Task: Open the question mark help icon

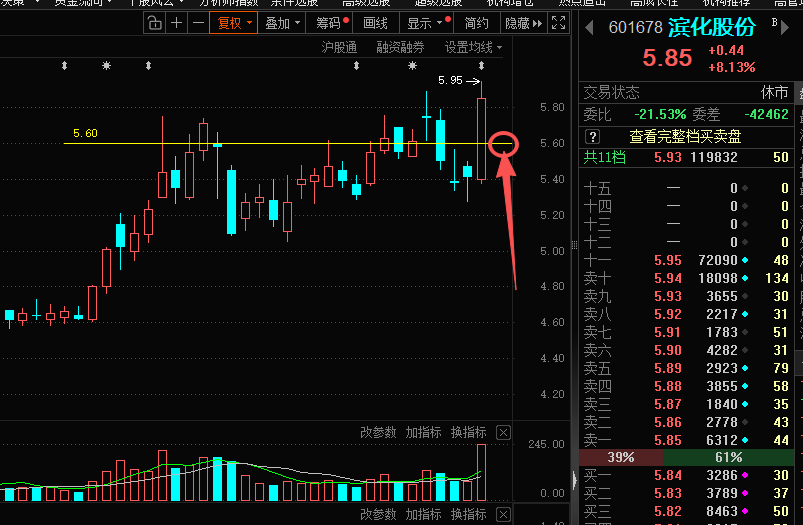Action: click(593, 136)
